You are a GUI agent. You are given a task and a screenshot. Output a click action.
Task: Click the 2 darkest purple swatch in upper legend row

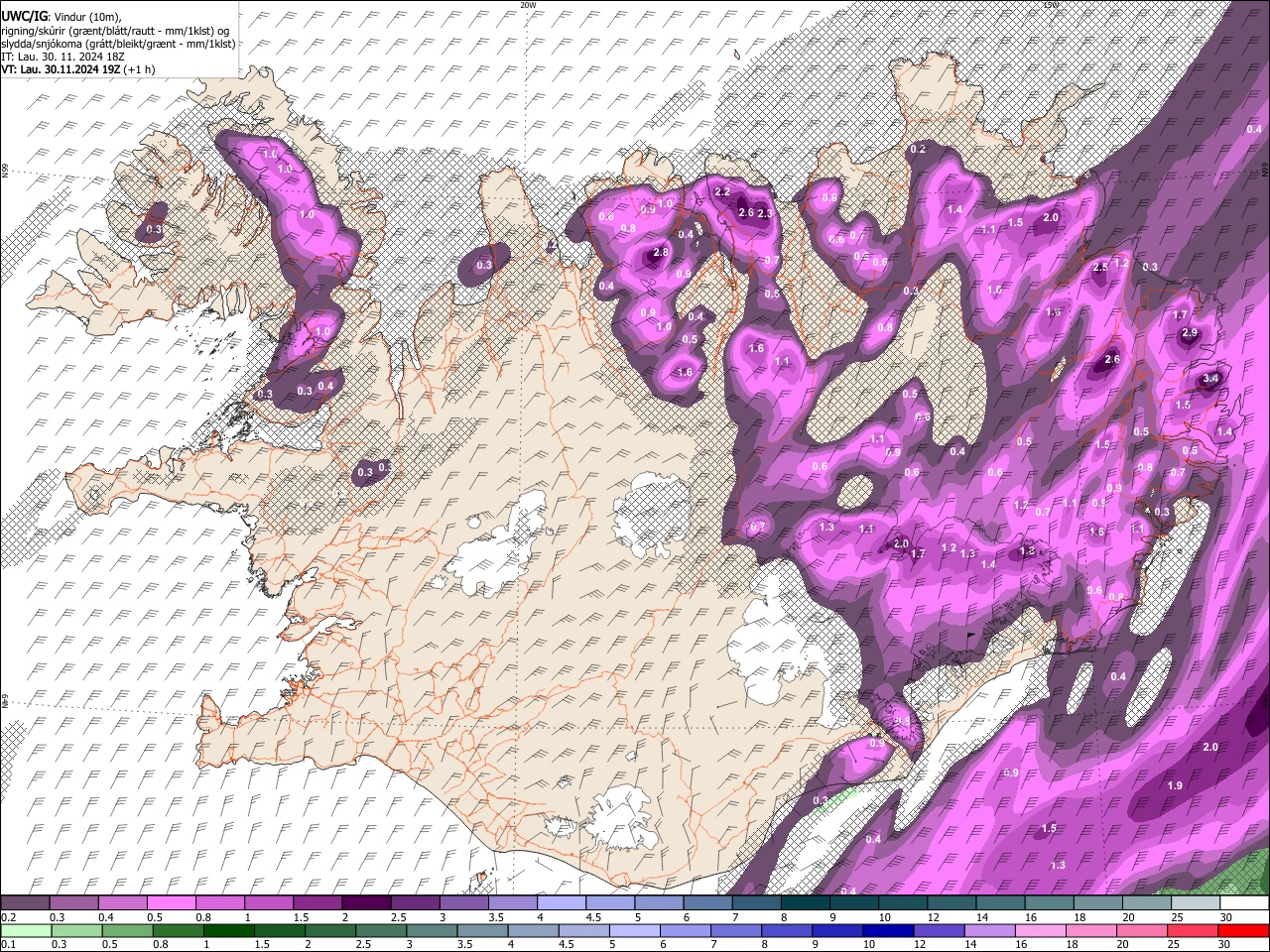tap(366, 903)
